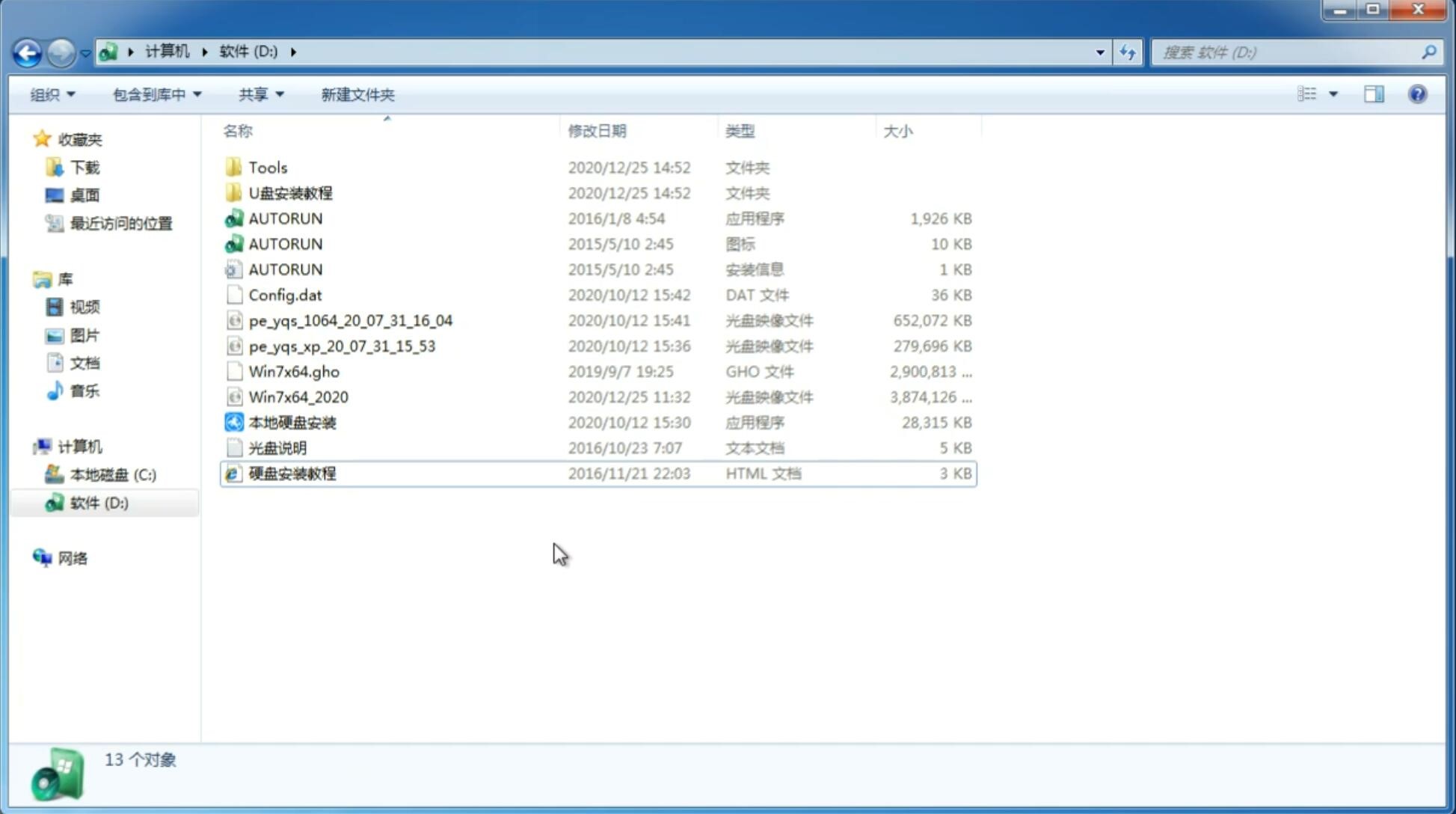
Task: Open the 本地硬盘安装 application
Action: pyautogui.click(x=292, y=422)
